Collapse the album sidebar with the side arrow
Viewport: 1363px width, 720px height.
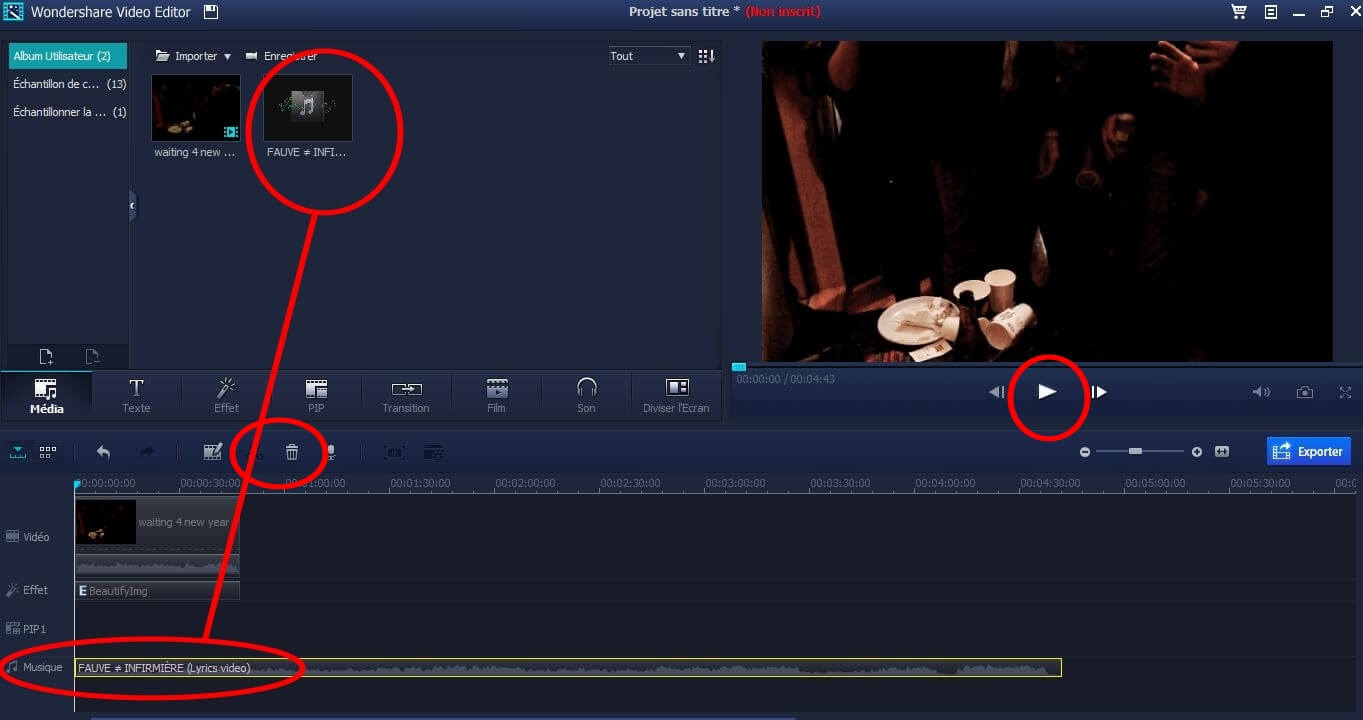coord(132,206)
